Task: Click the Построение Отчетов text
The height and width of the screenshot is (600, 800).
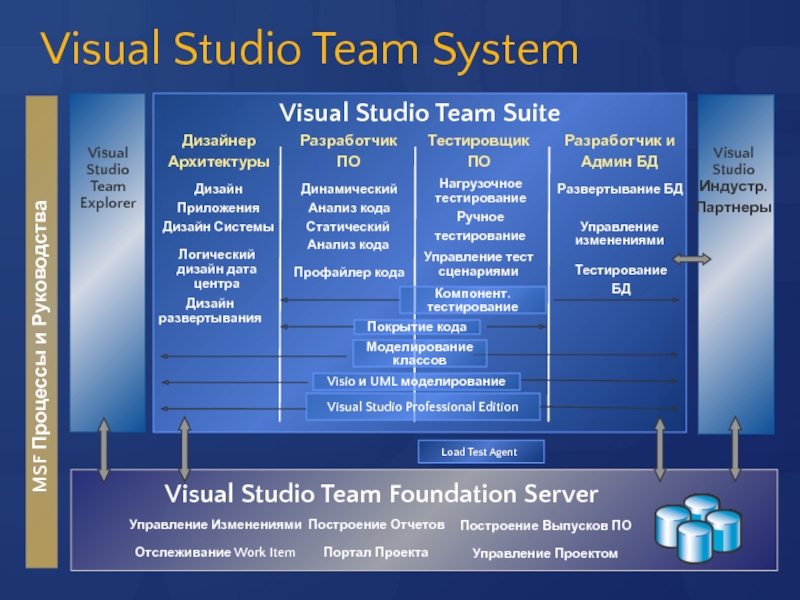Action: pyautogui.click(x=377, y=524)
